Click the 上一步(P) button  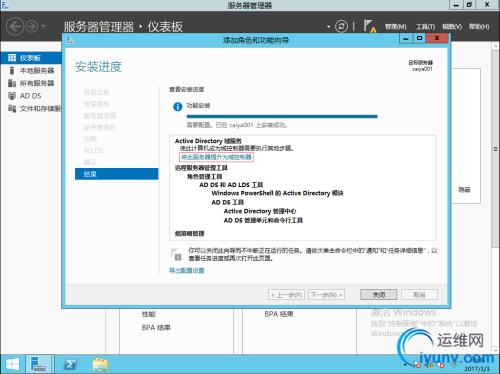(286, 295)
